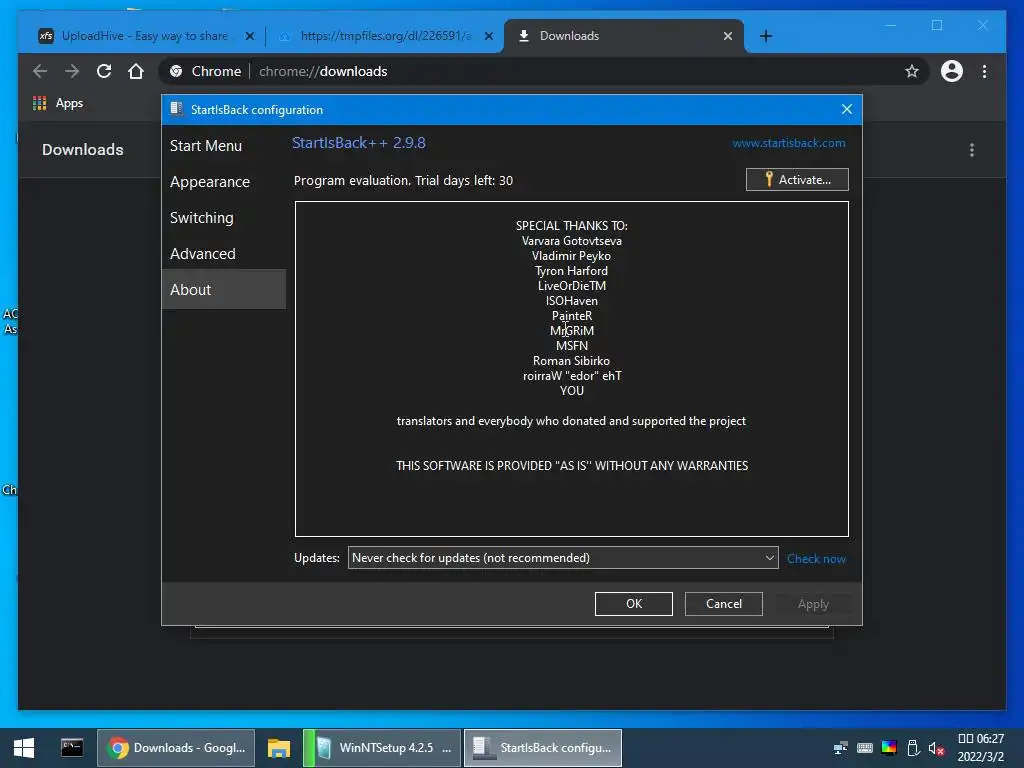The width and height of the screenshot is (1024, 768).
Task: Click the Varvara Gotovtseva credit line
Action: coord(571,241)
